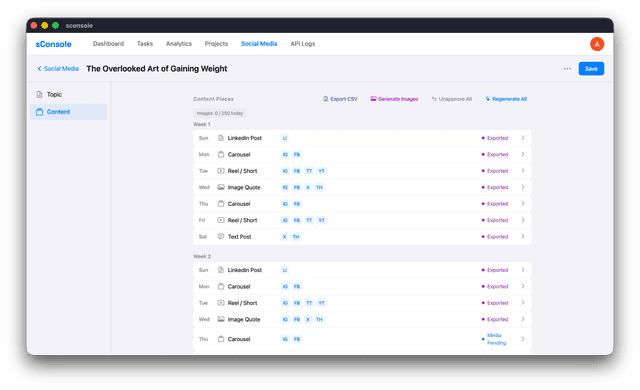The image size is (640, 390).
Task: Open the Projects nav item
Action: pyautogui.click(x=216, y=44)
